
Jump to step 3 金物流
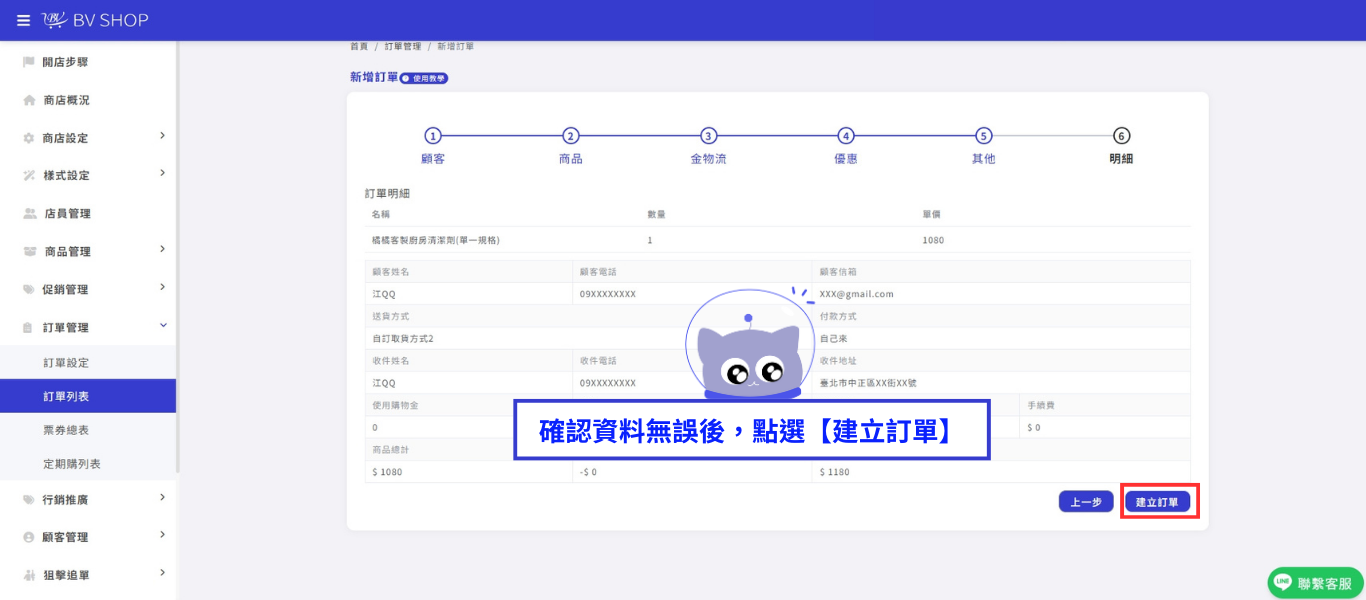tap(708, 145)
